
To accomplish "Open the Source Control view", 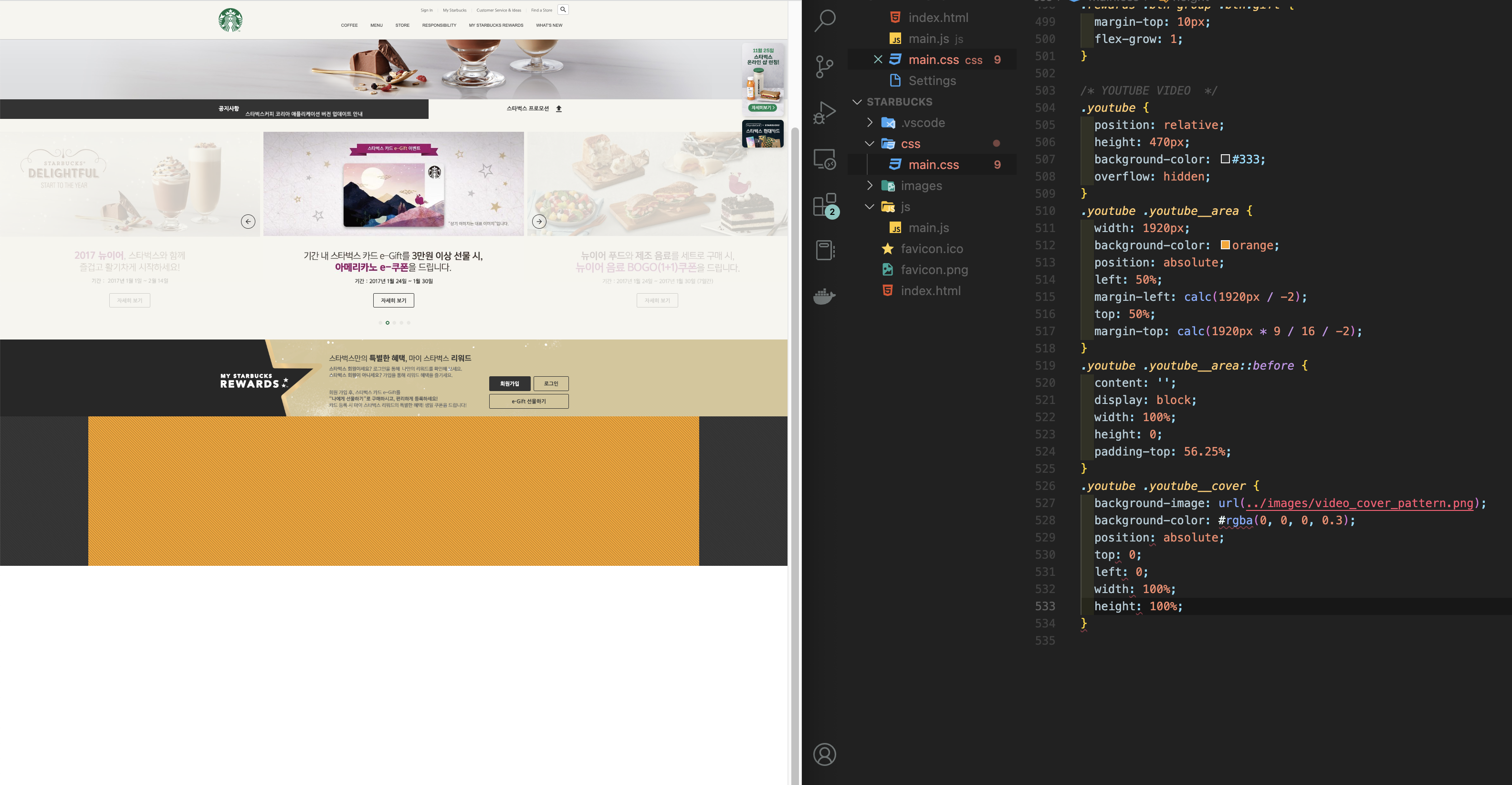I will tap(825, 66).
